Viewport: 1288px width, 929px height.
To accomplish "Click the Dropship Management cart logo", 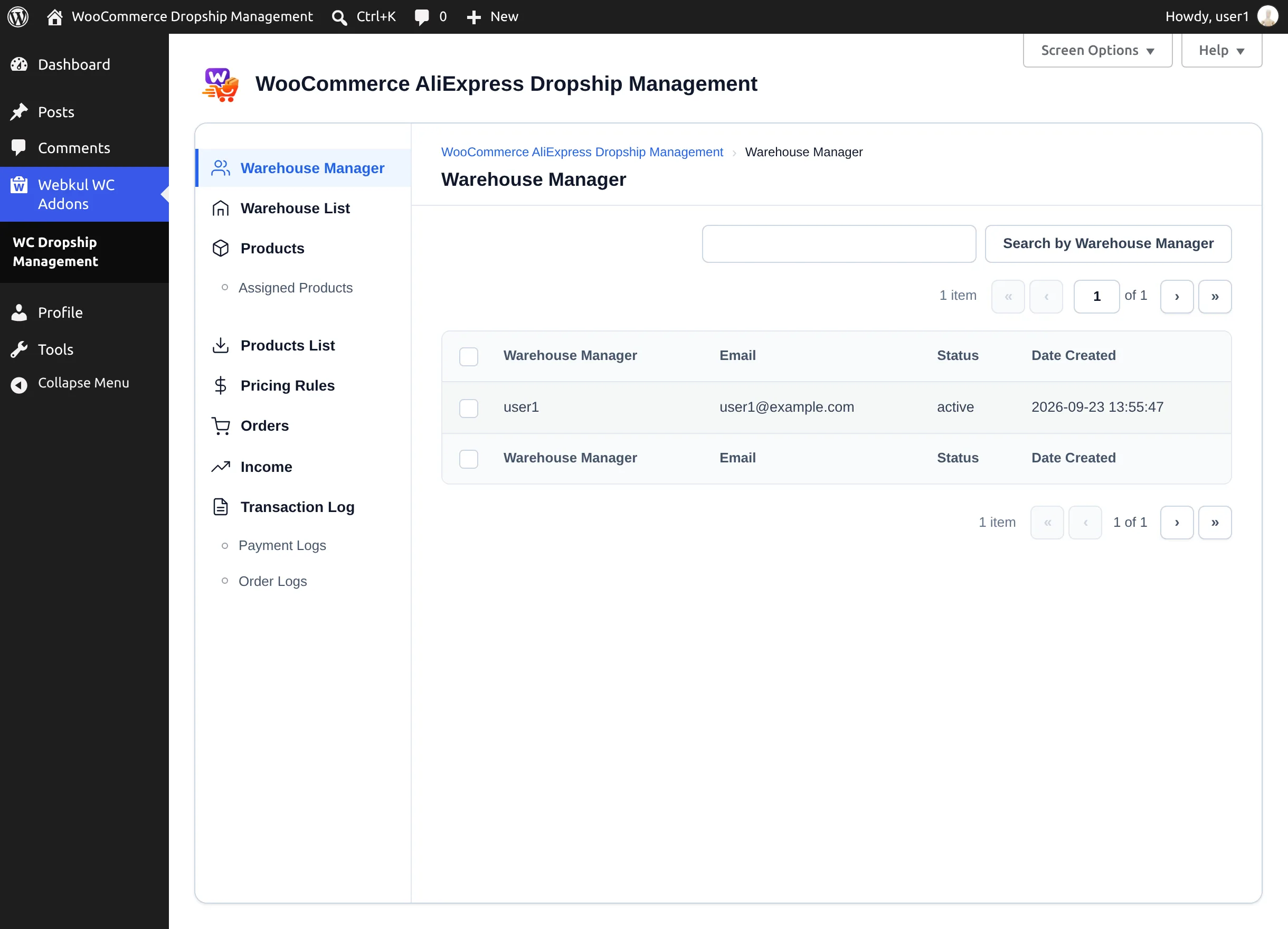I will [220, 84].
